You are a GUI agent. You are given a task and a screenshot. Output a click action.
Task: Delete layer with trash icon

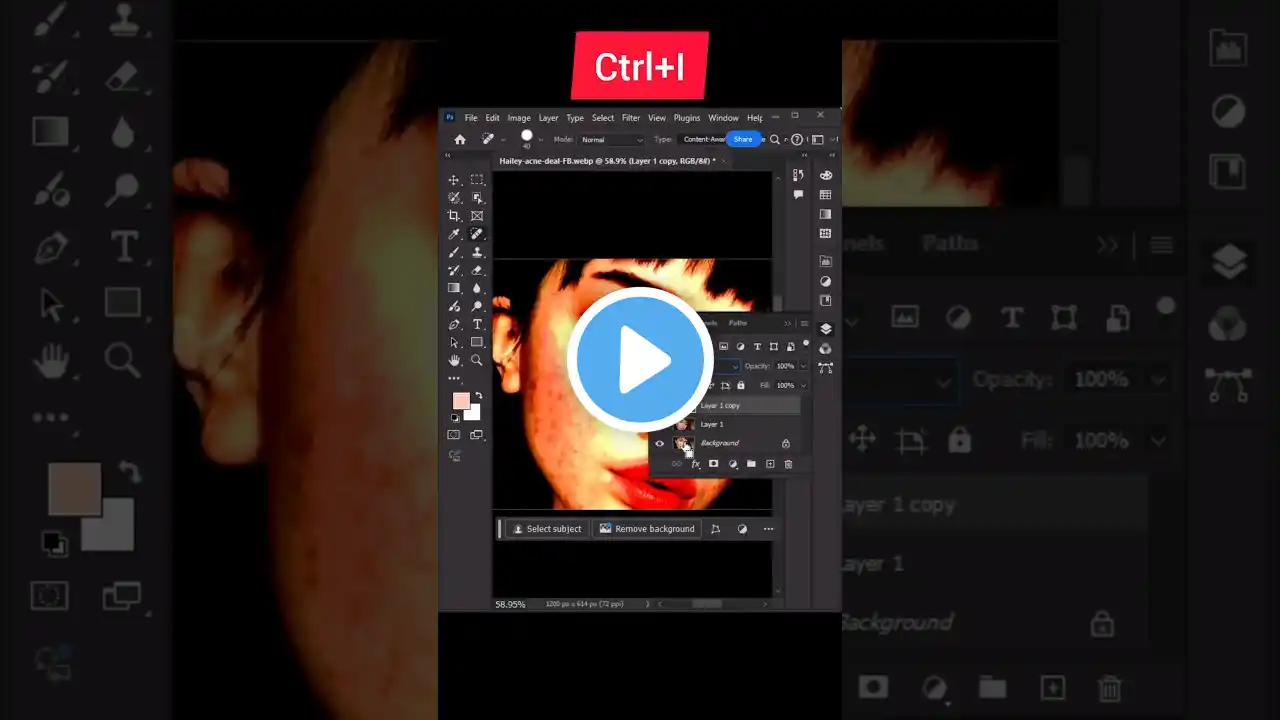pyautogui.click(x=788, y=464)
